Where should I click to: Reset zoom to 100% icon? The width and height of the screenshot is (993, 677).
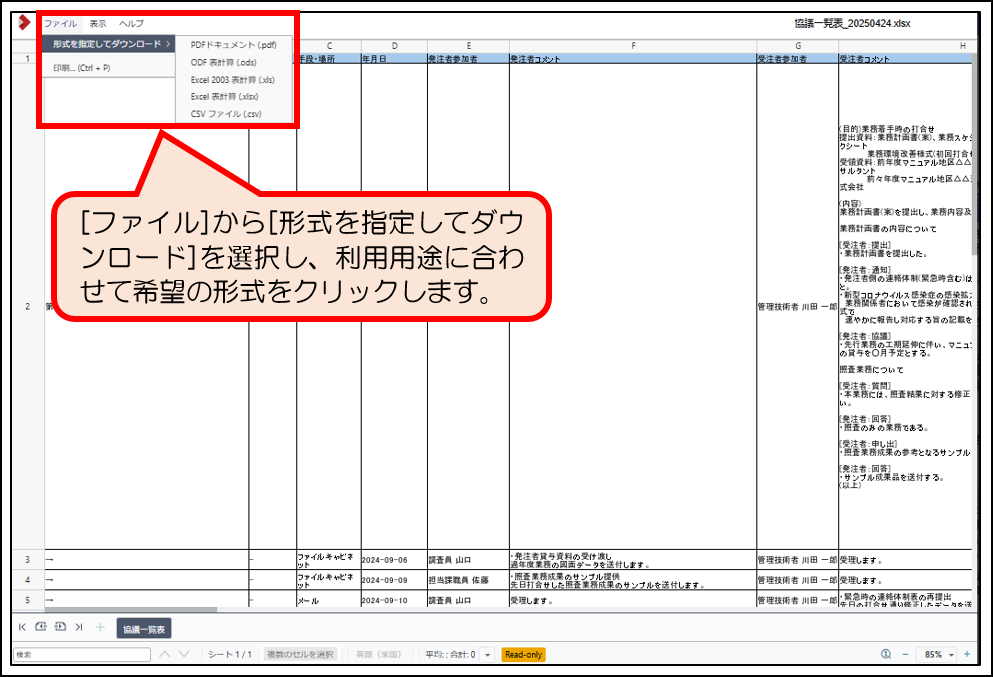click(886, 654)
